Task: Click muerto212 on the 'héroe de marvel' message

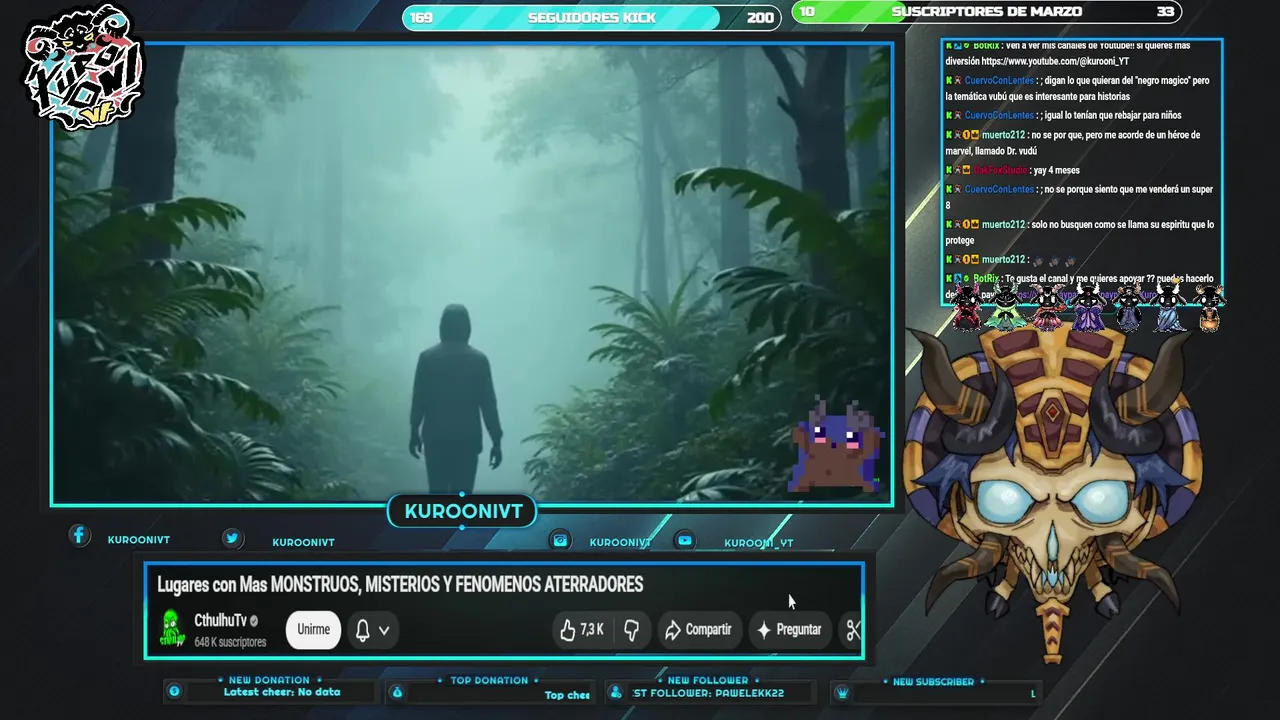Action: tap(1003, 135)
